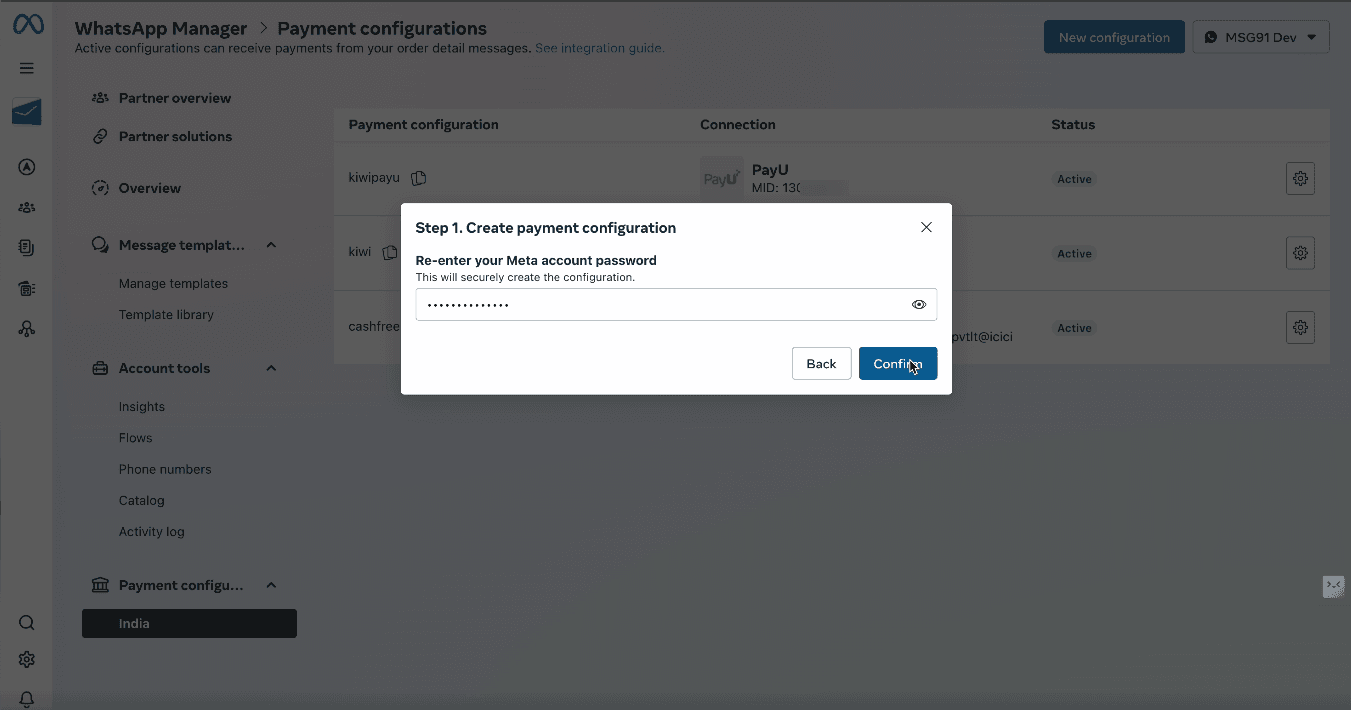Show password with the eye icon

point(919,305)
